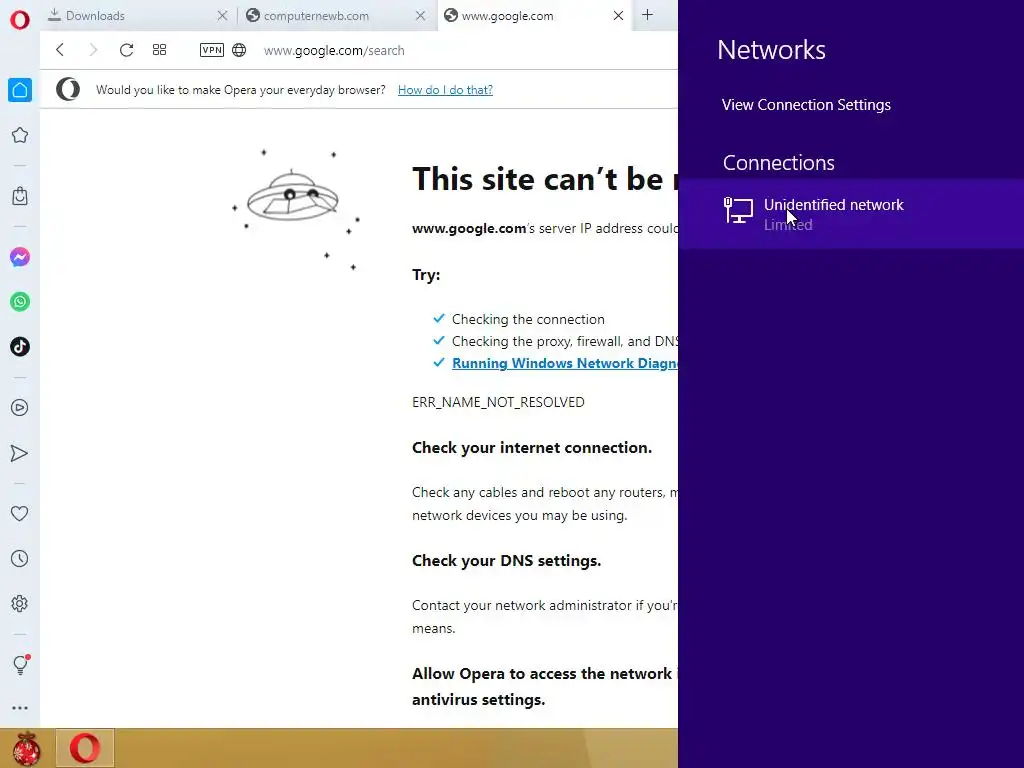Open the Player icon in sidebar

pyautogui.click(x=20, y=408)
